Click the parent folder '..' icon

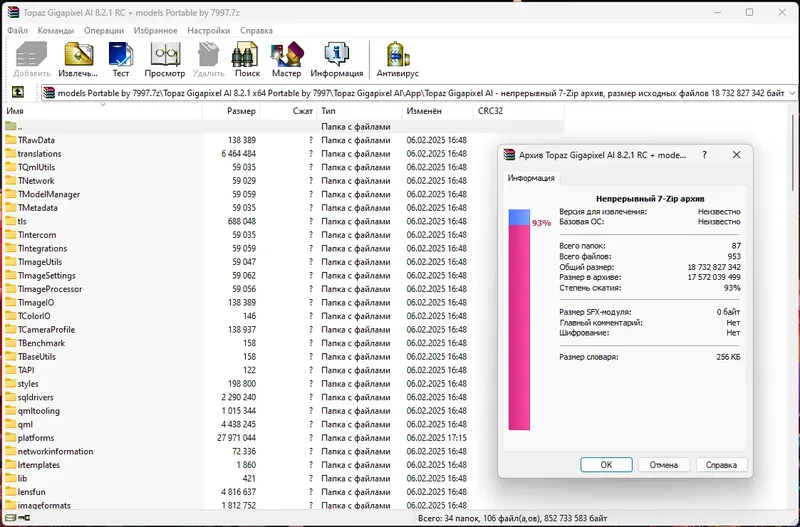point(10,127)
